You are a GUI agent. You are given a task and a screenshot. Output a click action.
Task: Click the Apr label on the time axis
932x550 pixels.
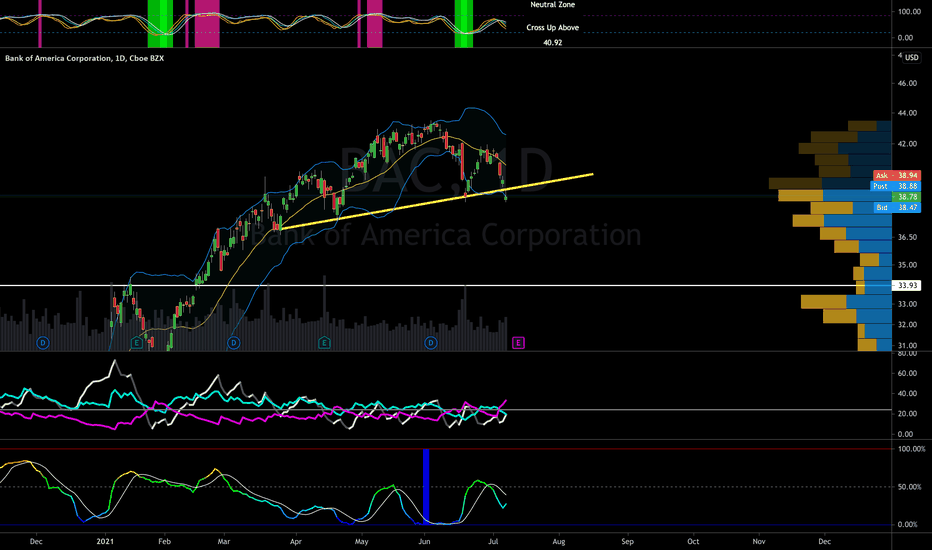[295, 542]
